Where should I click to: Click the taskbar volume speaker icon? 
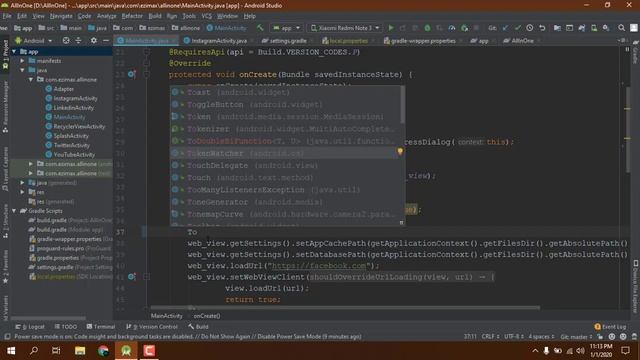pyautogui.click(x=580, y=351)
